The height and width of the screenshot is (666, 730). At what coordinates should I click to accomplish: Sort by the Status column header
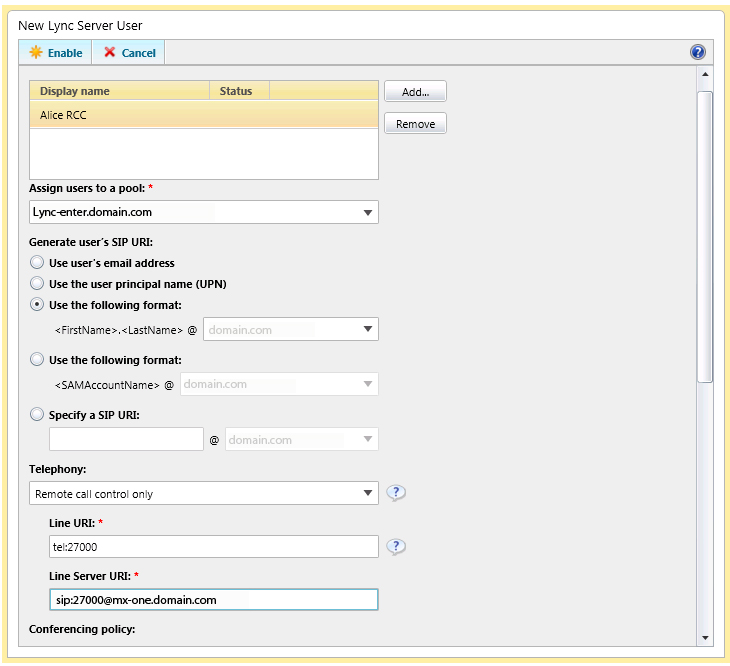(x=238, y=91)
